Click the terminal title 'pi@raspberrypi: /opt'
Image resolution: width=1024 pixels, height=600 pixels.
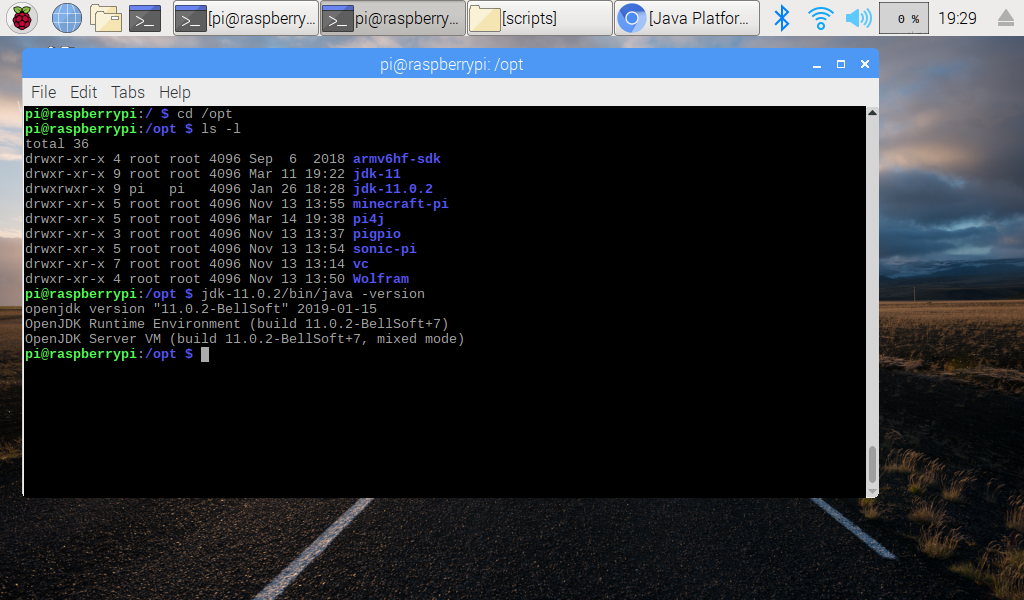451,65
